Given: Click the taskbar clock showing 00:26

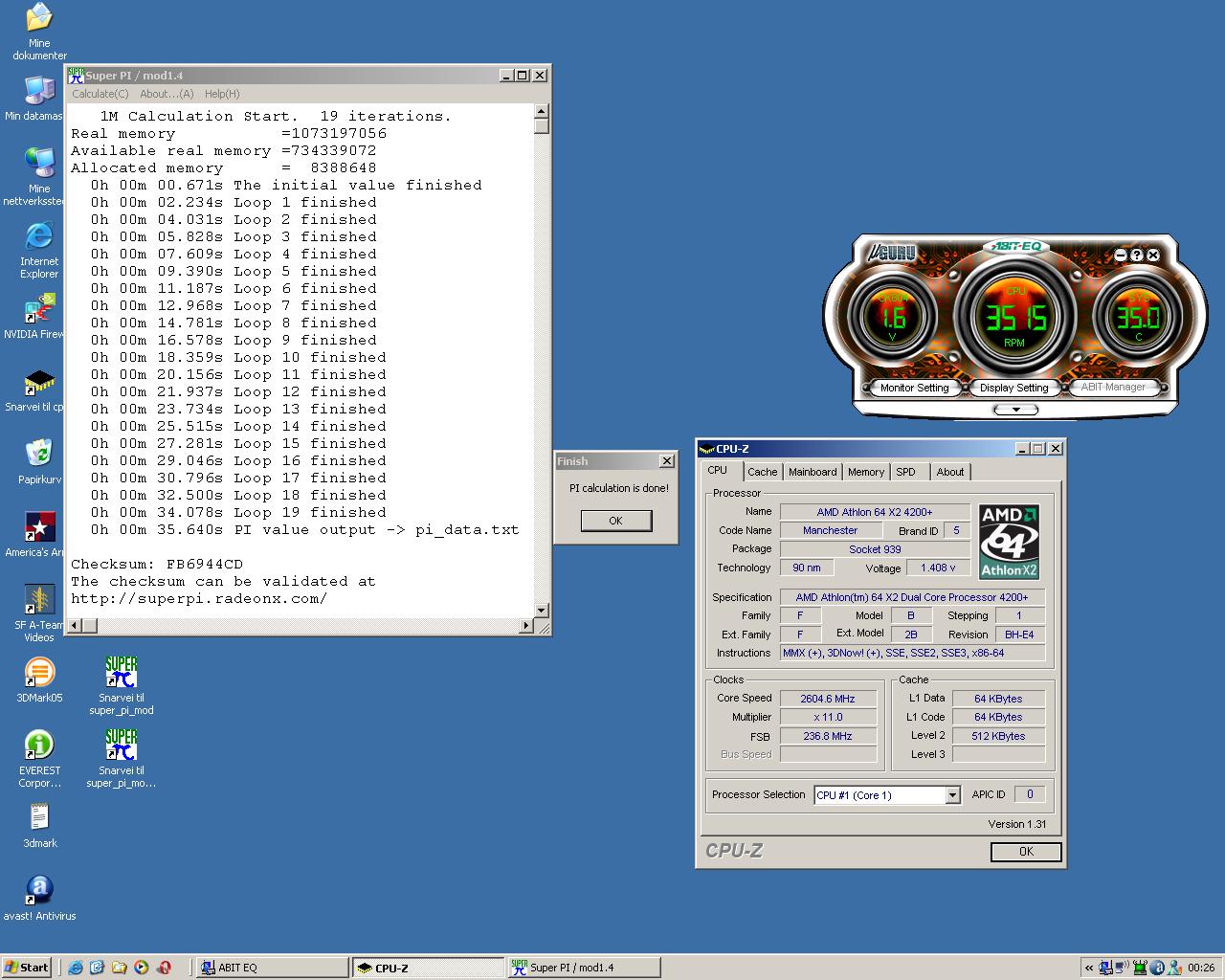Looking at the screenshot, I should point(1201,968).
